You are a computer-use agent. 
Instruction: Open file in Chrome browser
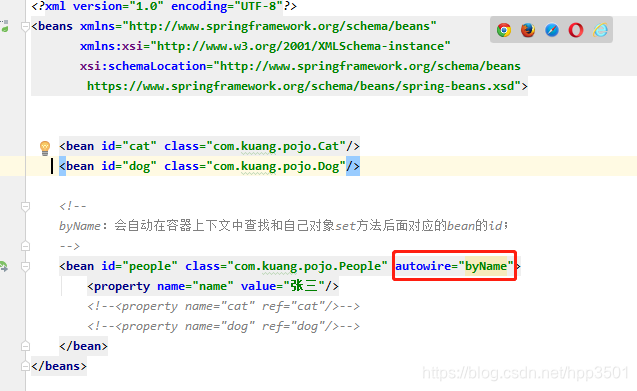[504, 30]
